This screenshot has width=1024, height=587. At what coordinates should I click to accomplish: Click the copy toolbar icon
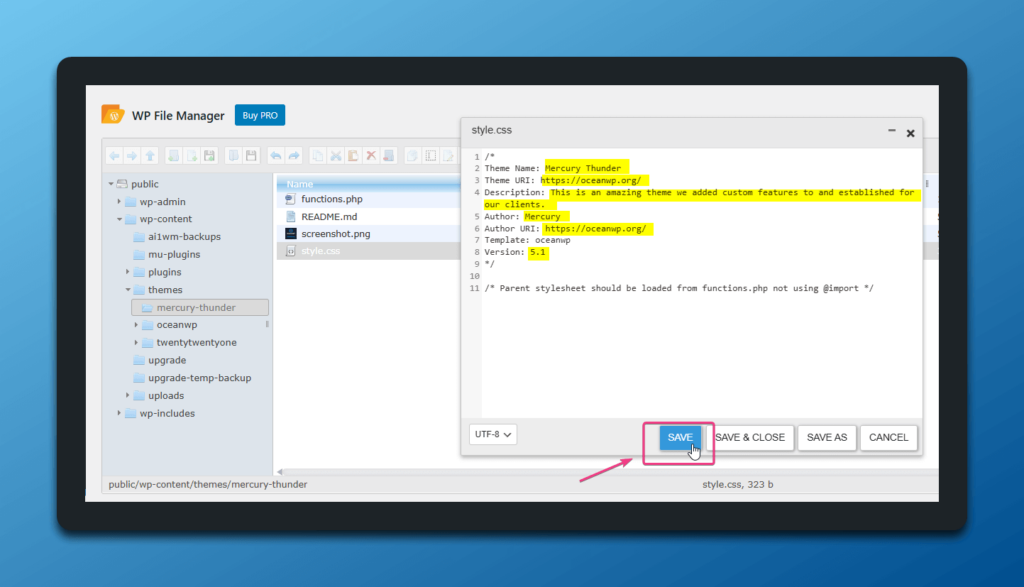pyautogui.click(x=318, y=155)
